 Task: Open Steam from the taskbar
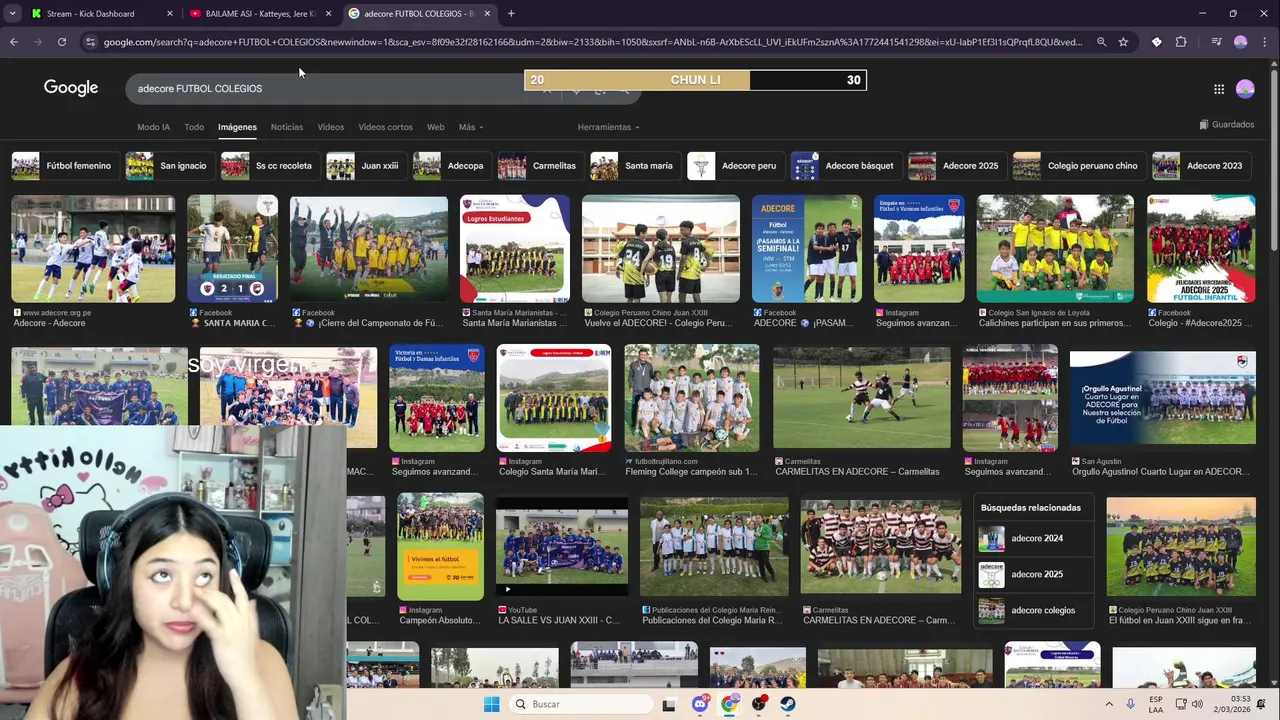[788, 704]
